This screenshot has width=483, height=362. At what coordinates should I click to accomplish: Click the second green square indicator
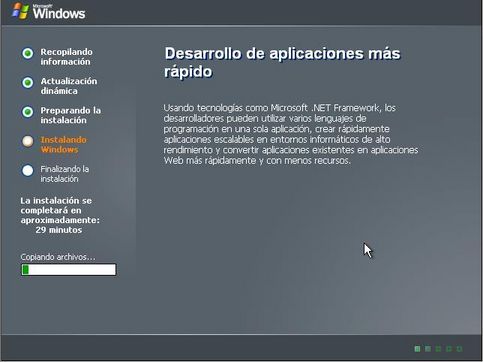point(428,349)
